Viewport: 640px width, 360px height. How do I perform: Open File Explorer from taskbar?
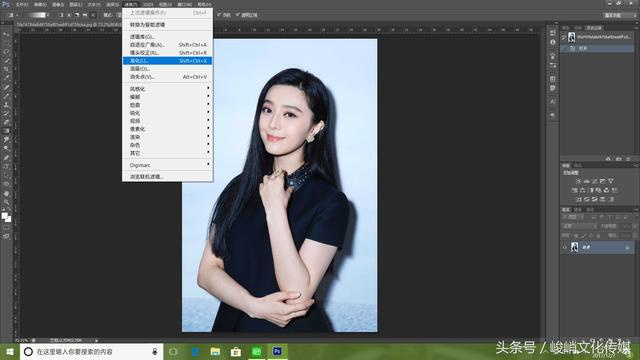[x=215, y=351]
